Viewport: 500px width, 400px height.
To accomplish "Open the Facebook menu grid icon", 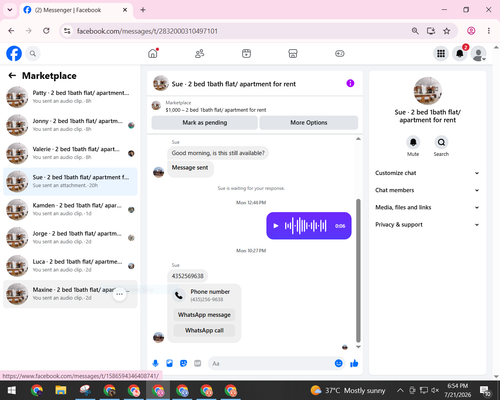I will [441, 54].
